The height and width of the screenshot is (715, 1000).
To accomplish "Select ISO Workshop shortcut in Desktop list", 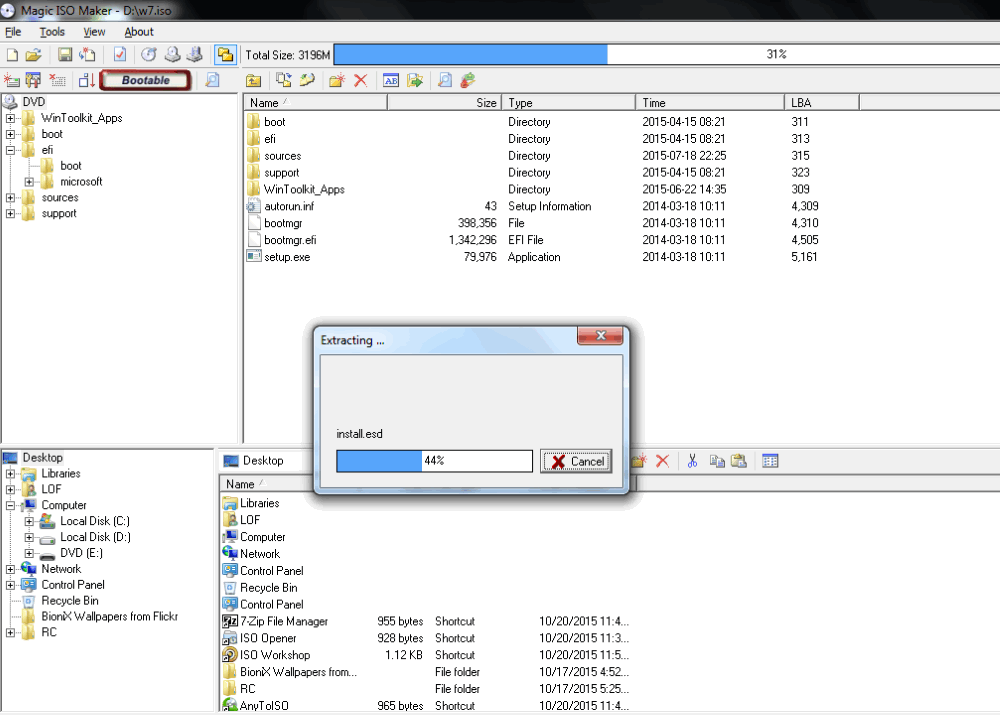I will coord(275,655).
